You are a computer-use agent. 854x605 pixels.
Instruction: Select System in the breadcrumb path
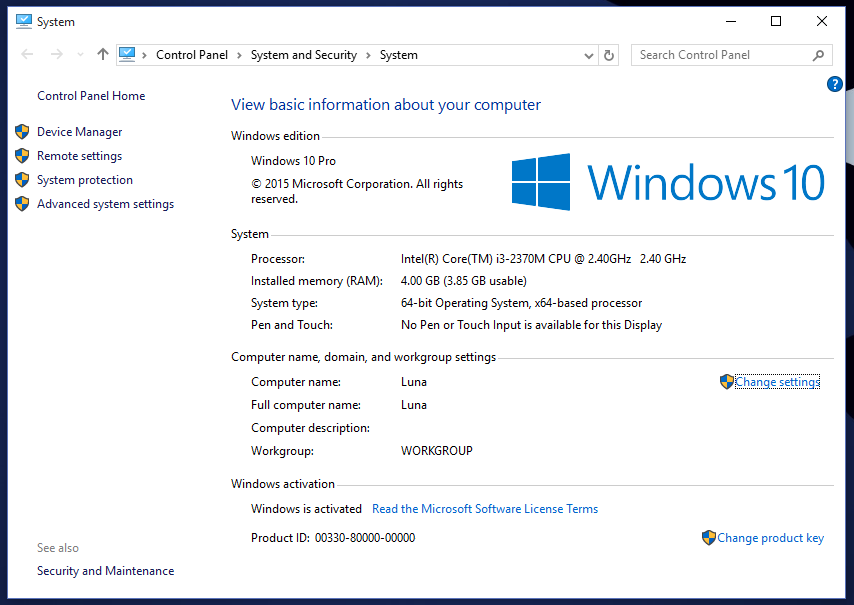399,55
